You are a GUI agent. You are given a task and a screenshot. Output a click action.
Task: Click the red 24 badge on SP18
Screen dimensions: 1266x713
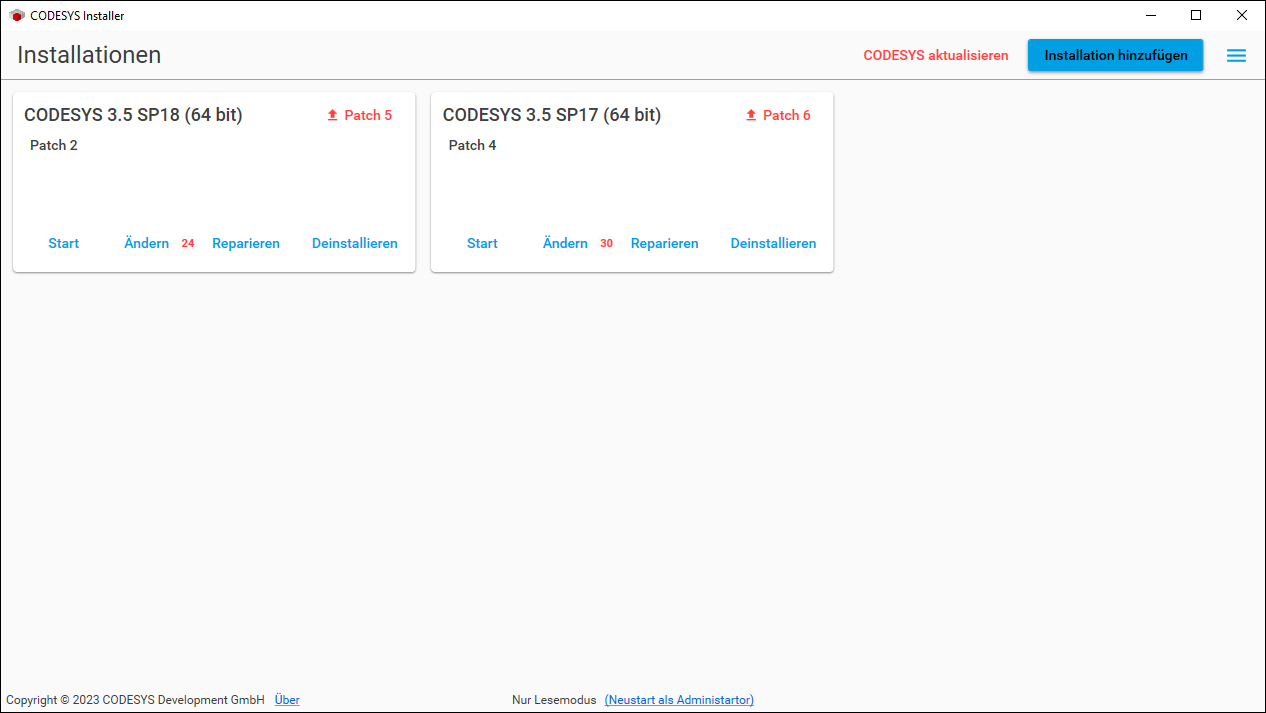pos(188,243)
